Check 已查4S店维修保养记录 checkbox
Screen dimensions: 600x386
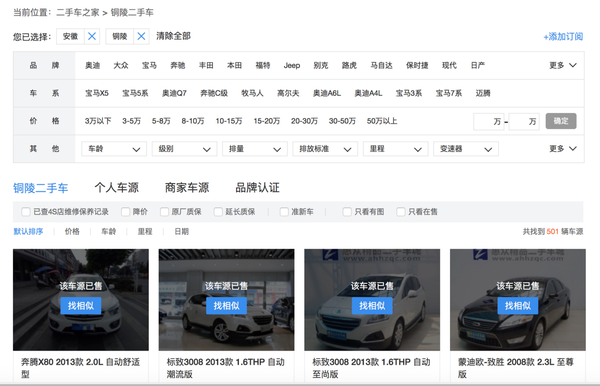26,212
